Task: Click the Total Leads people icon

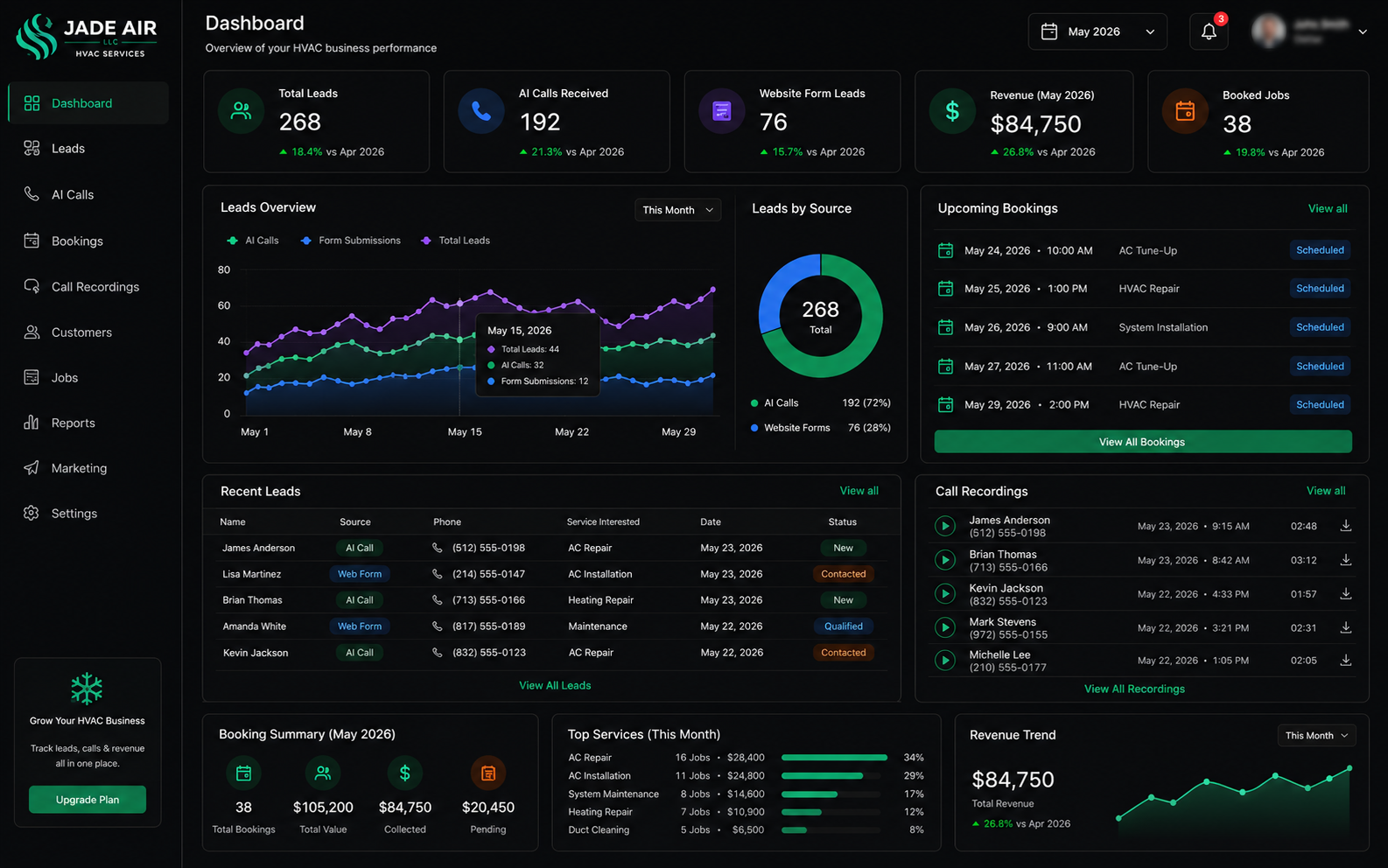Action: [241, 111]
